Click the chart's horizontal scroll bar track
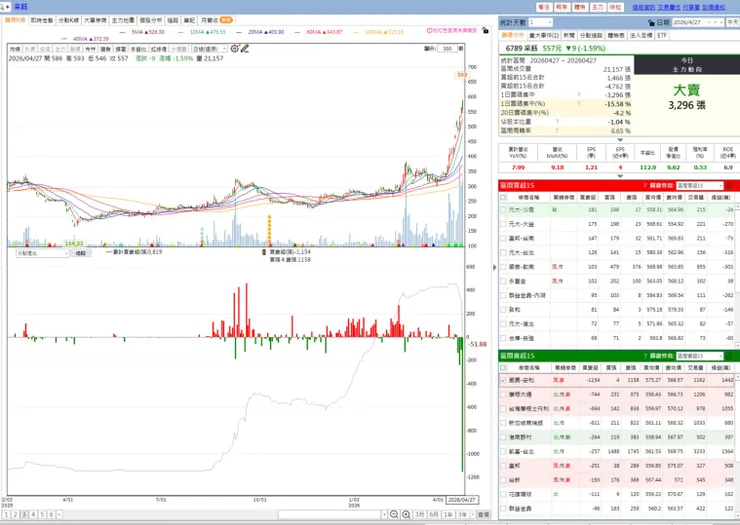This screenshot has height=525, width=740. click(329, 514)
